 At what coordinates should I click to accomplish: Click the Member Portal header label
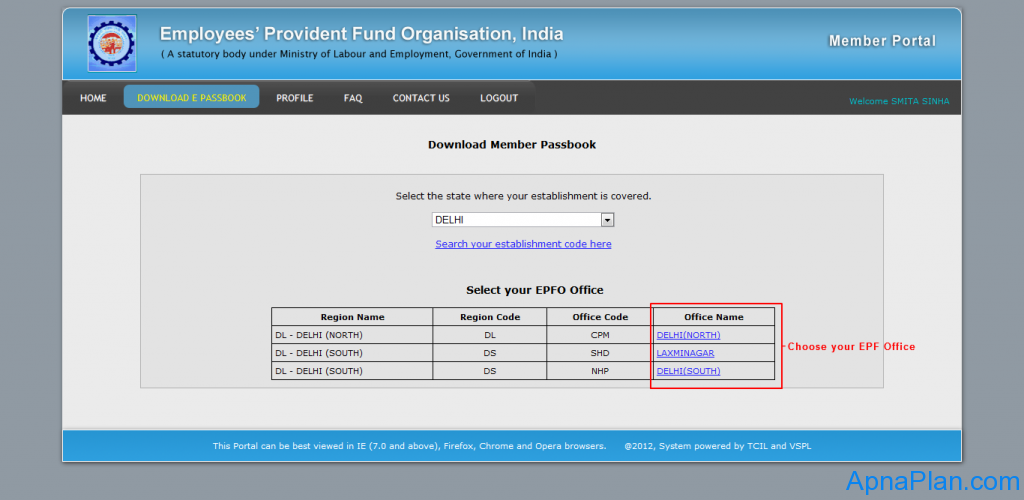[x=882, y=41]
